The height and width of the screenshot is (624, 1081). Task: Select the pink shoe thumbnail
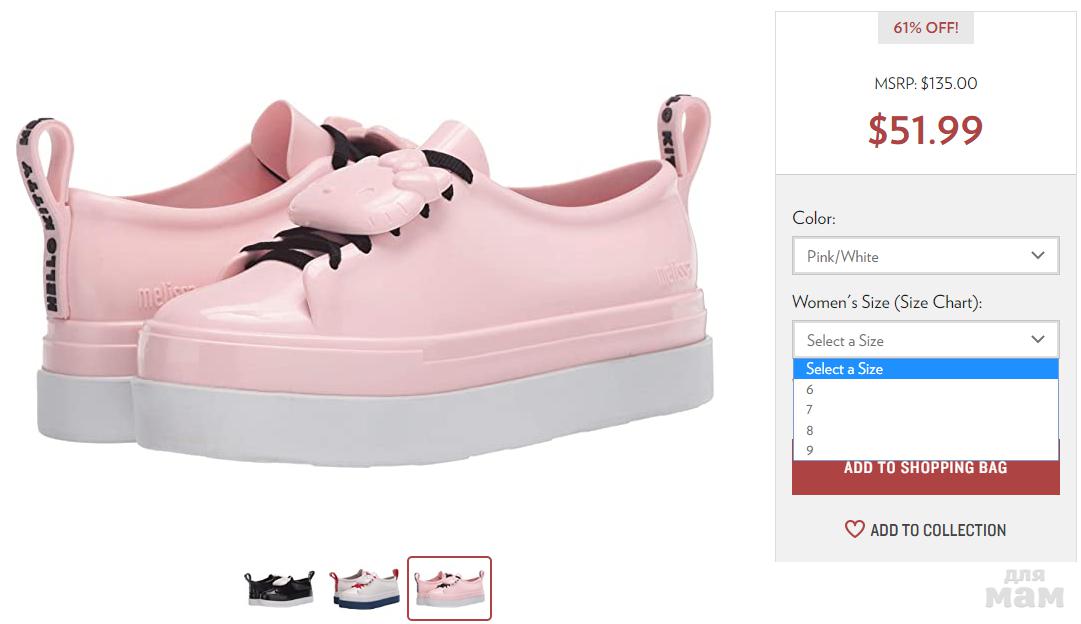click(450, 588)
